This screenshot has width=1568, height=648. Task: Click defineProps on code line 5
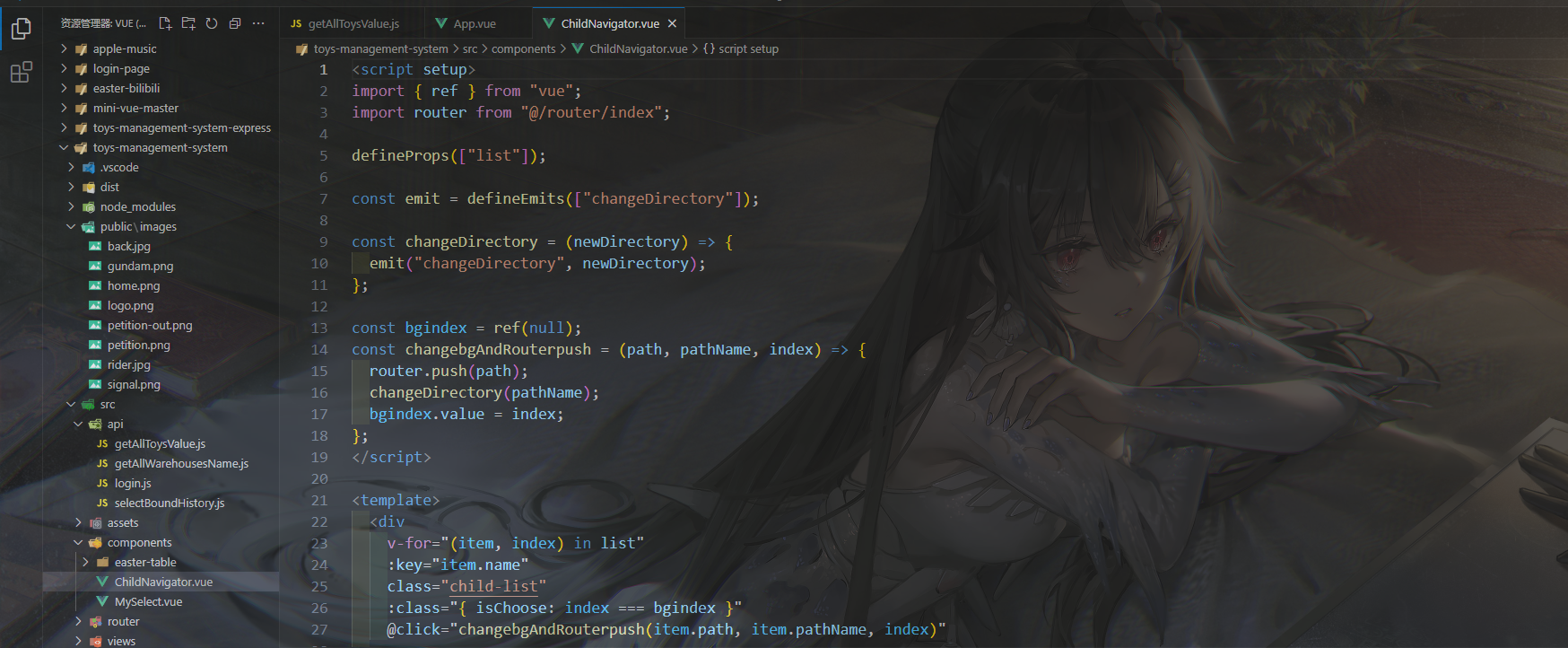[x=400, y=155]
